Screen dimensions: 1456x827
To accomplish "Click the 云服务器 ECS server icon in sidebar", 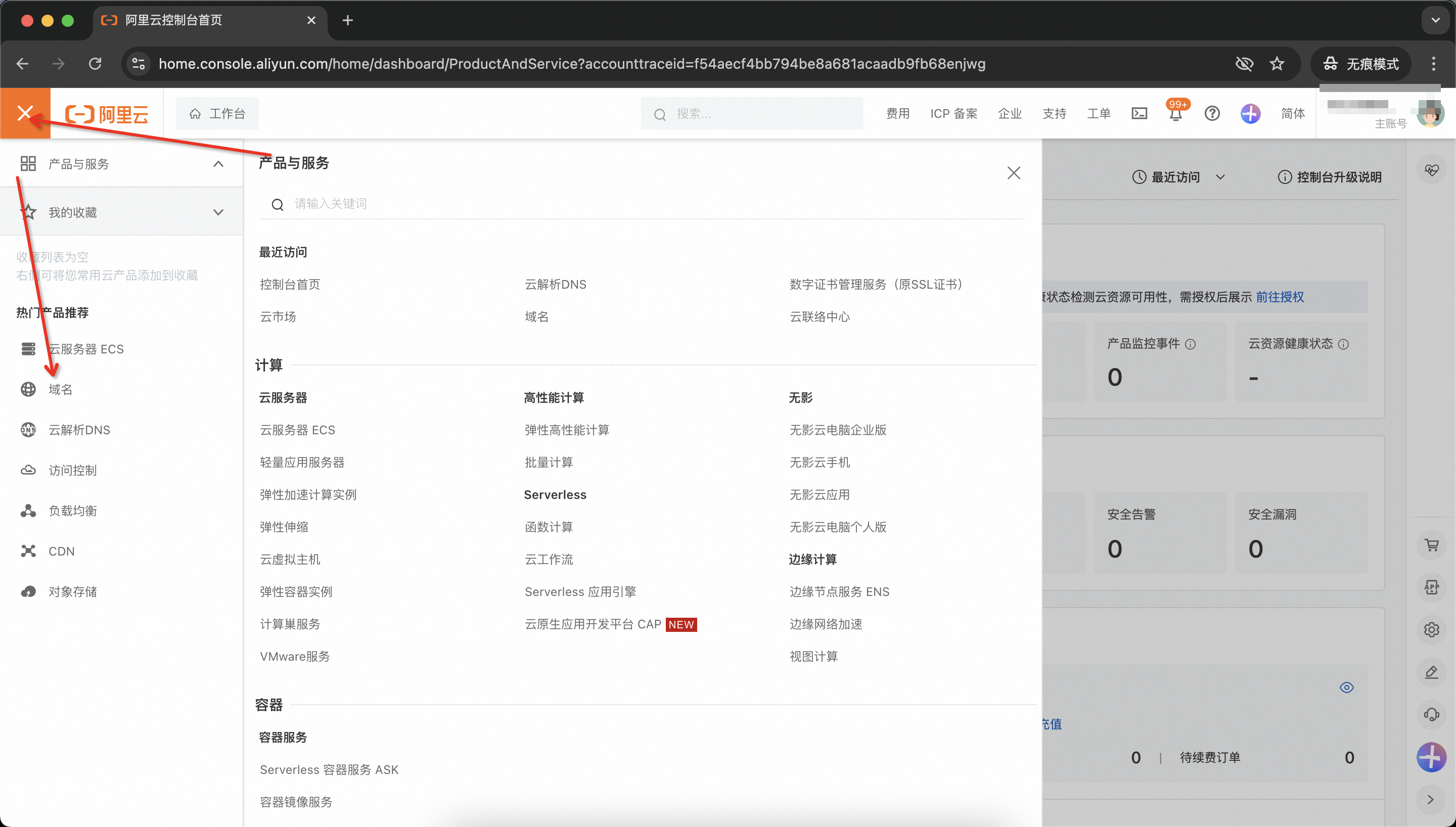I will (x=28, y=349).
